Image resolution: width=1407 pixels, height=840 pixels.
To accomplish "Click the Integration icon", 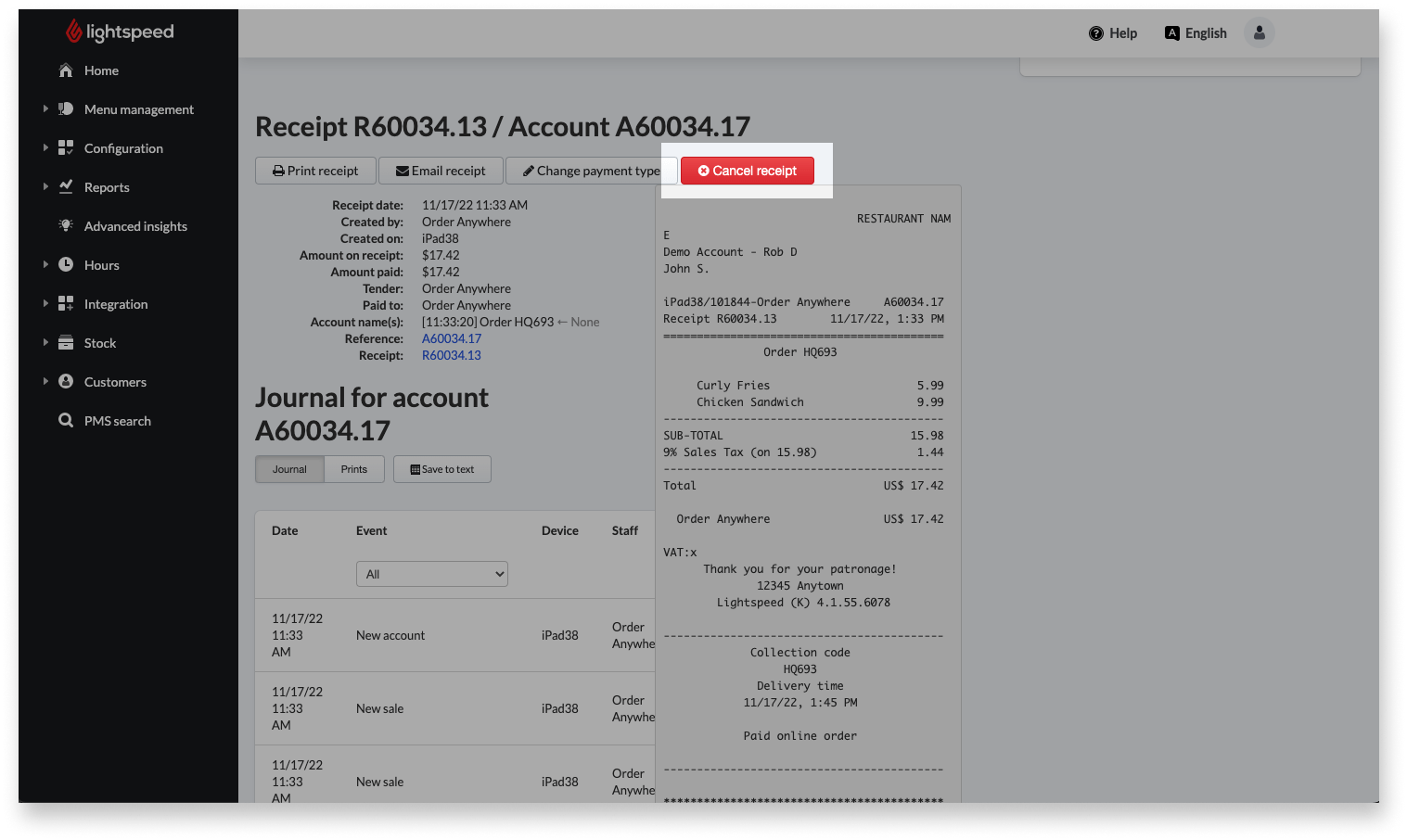I will [x=66, y=304].
